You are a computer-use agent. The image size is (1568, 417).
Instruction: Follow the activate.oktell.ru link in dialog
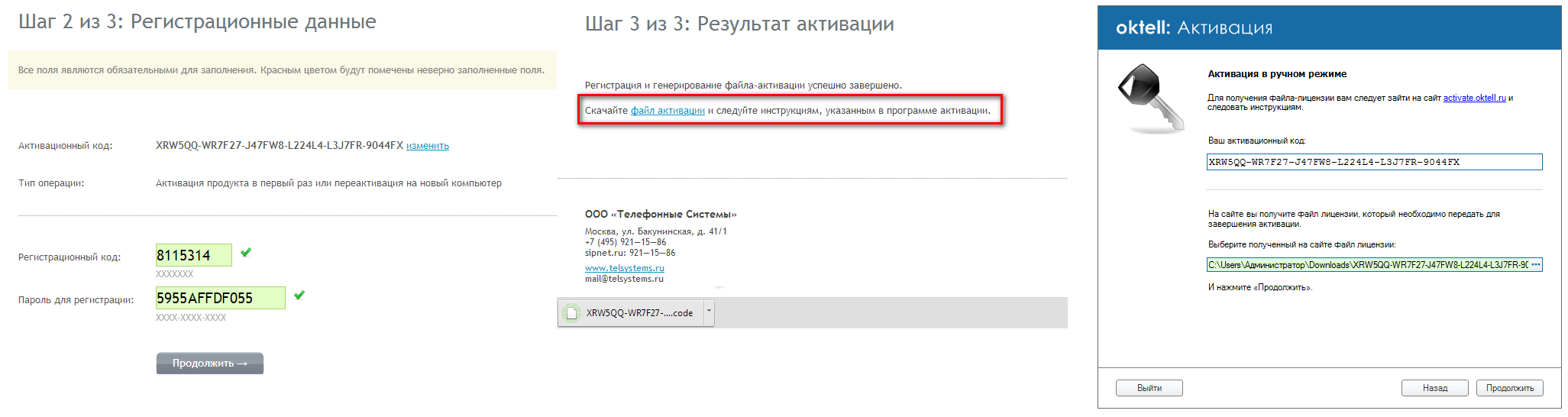click(x=1474, y=98)
